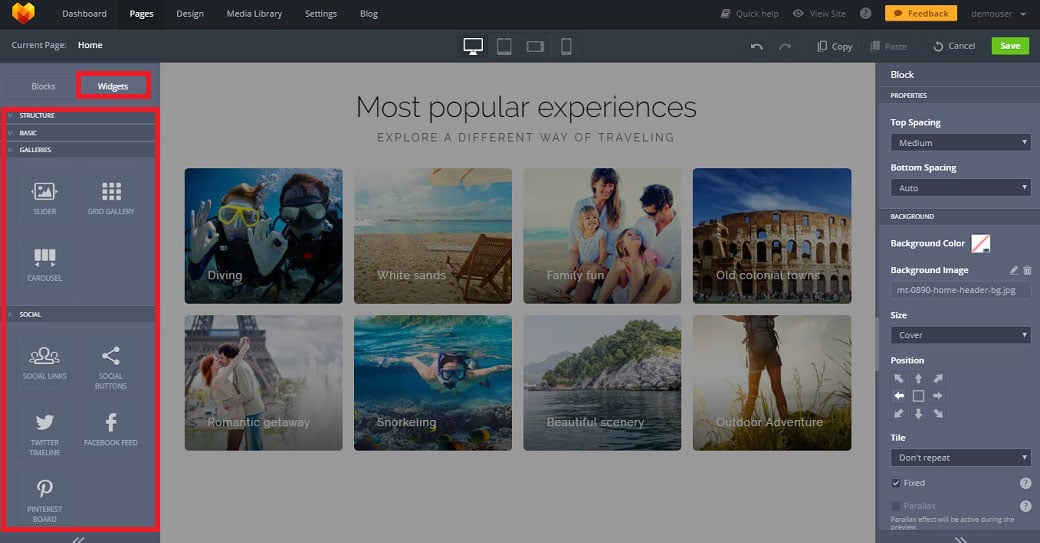Switch to the Blocks tab

[43, 86]
